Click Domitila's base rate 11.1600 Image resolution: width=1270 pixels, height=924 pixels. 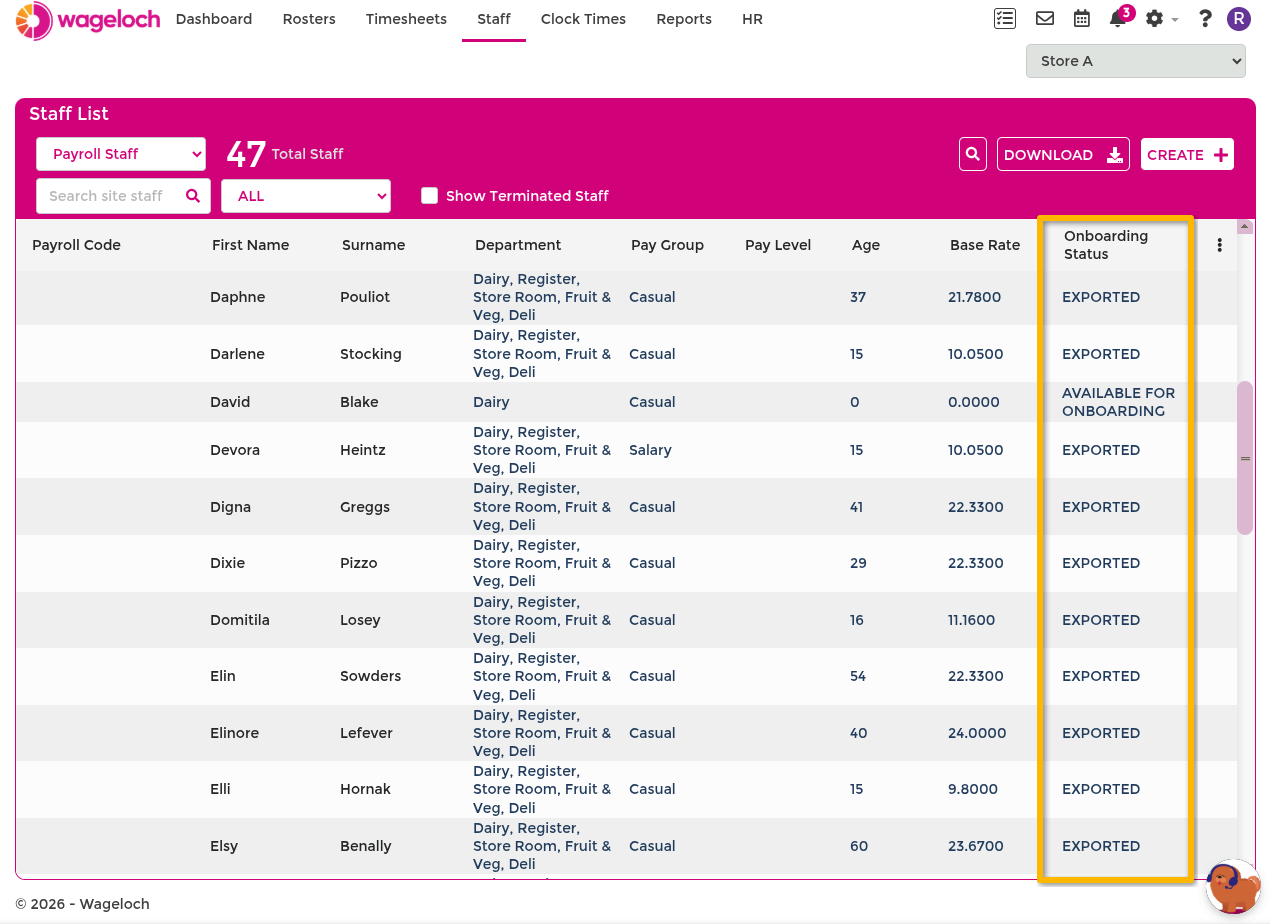tap(972, 620)
